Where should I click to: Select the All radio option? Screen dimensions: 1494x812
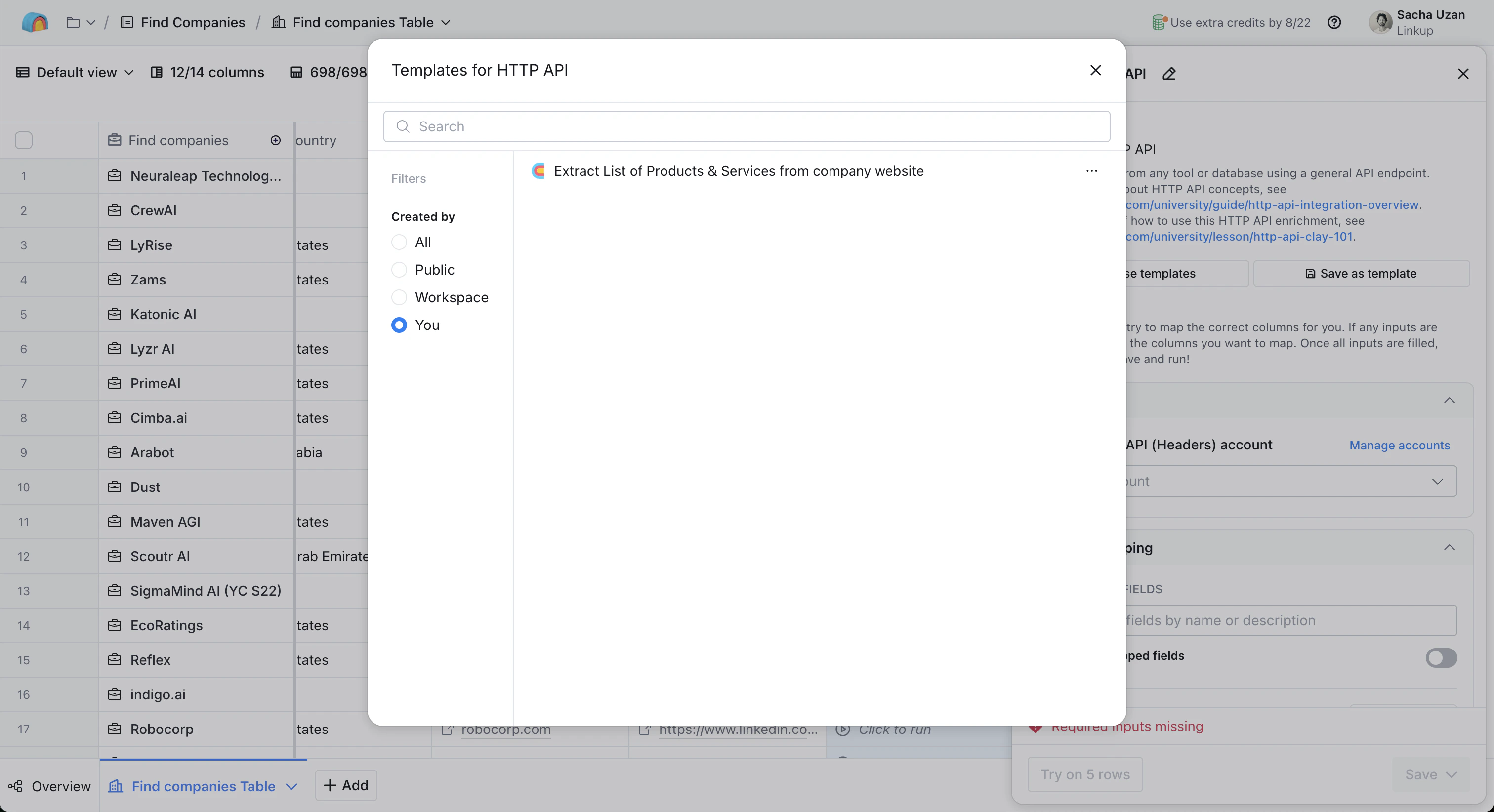tap(399, 242)
